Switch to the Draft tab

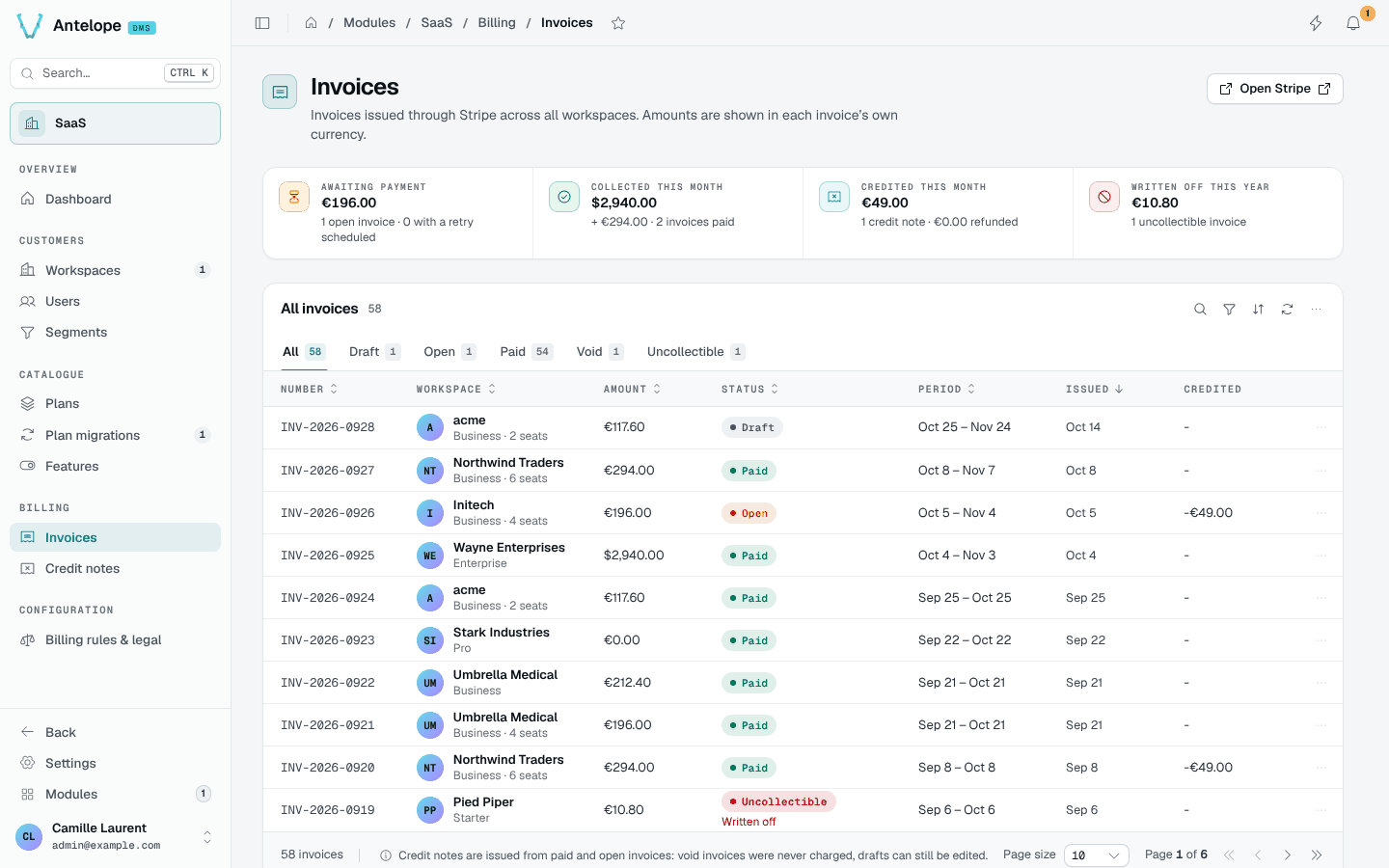coord(374,352)
